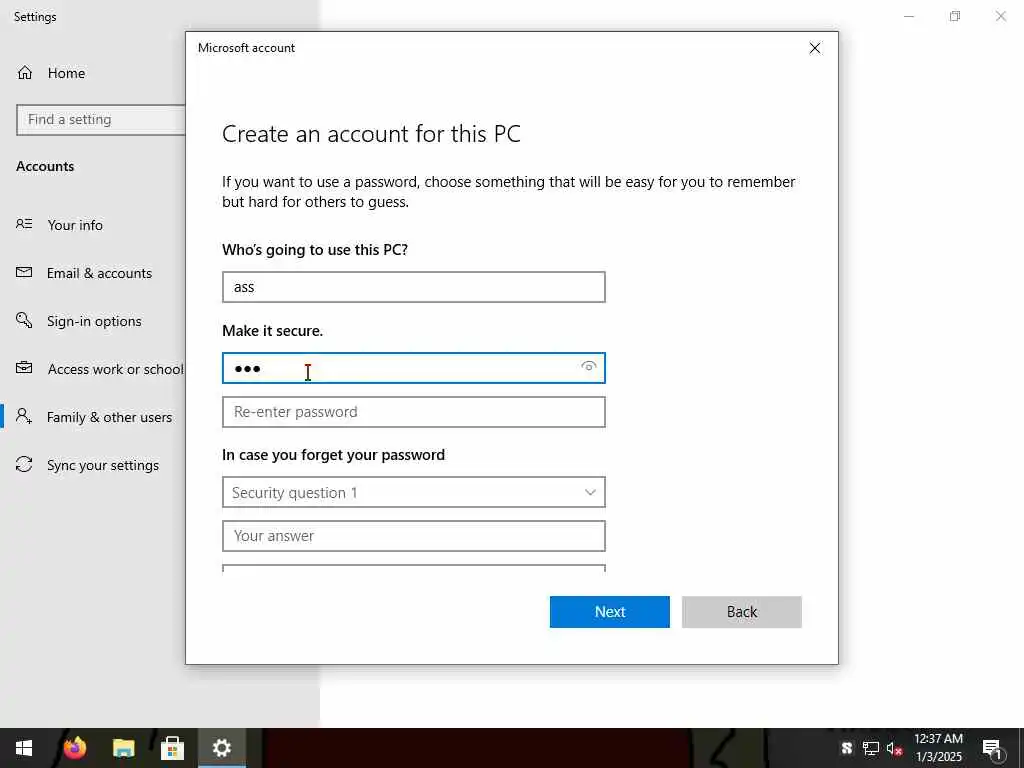Open File Explorer from the taskbar
The image size is (1024, 768).
tap(123, 748)
